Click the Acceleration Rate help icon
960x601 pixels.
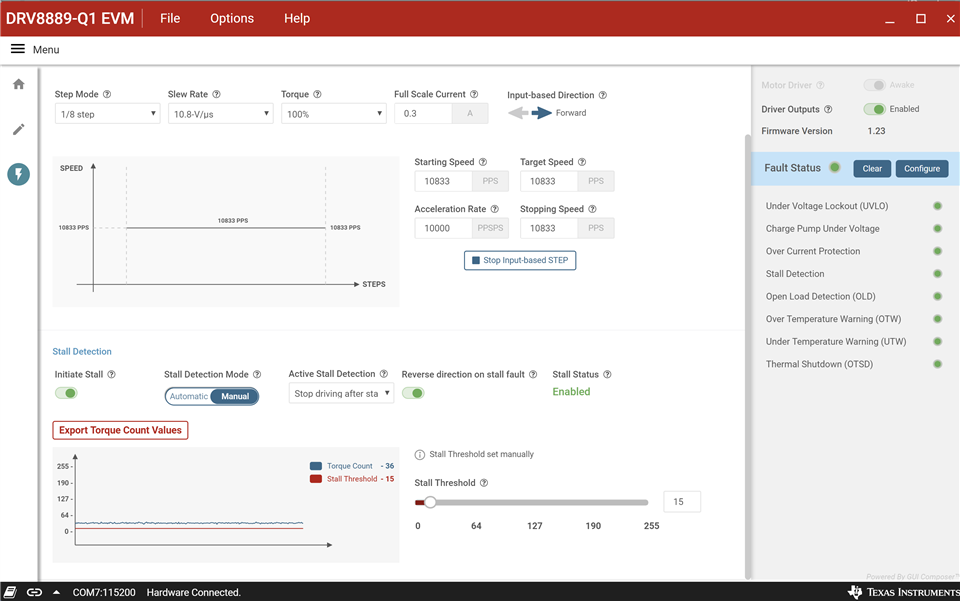(x=494, y=209)
